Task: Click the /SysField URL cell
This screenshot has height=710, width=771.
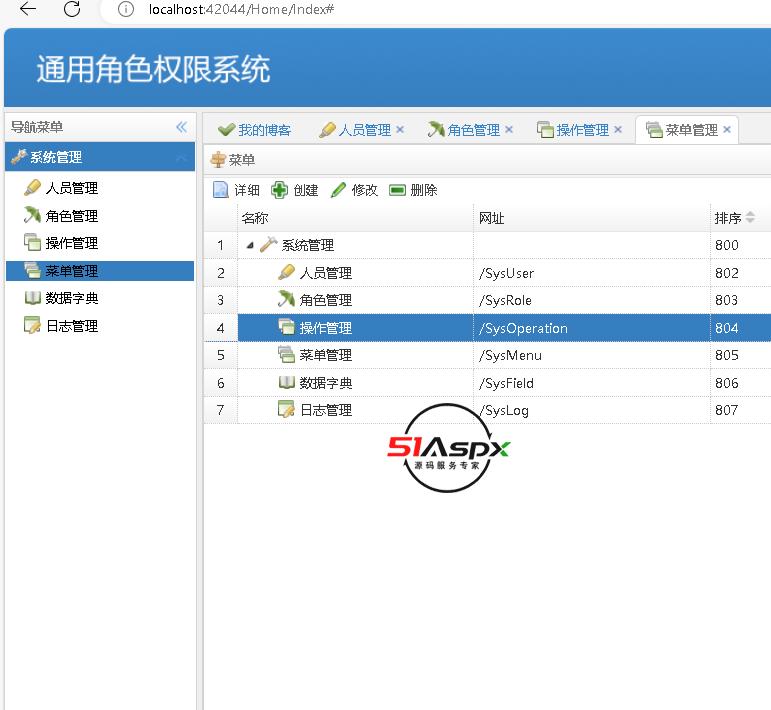Action: point(592,383)
